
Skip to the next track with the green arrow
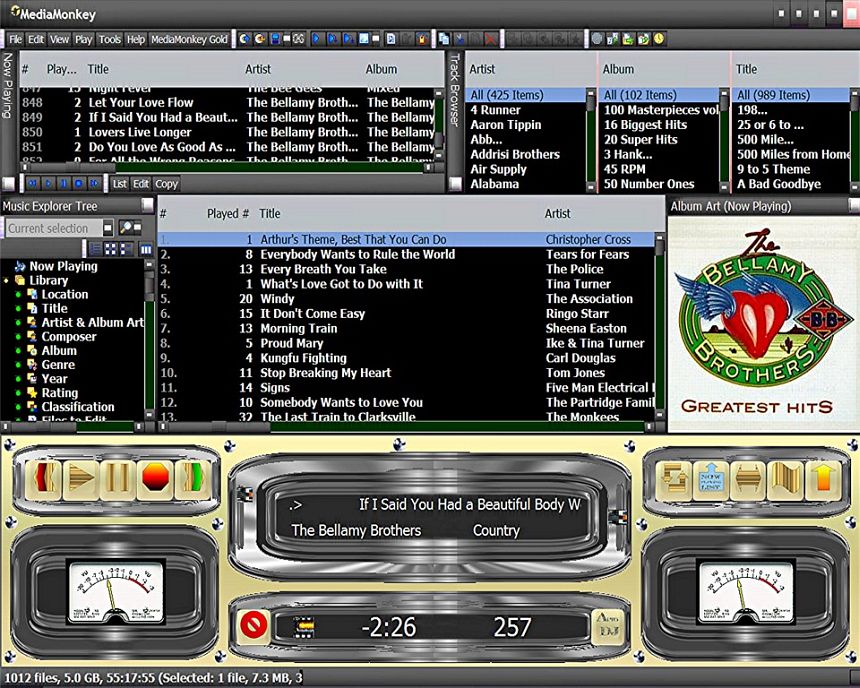(x=193, y=478)
